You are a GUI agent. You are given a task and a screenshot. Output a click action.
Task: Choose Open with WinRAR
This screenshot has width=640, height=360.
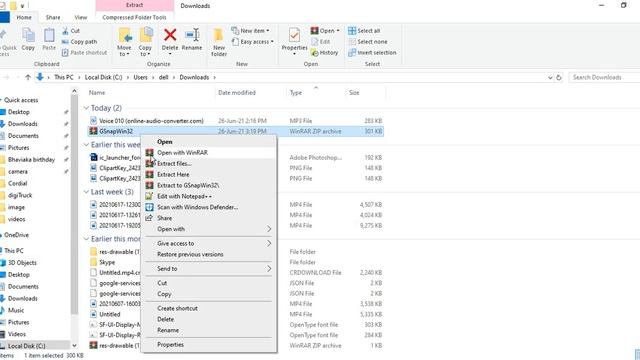pos(209,152)
